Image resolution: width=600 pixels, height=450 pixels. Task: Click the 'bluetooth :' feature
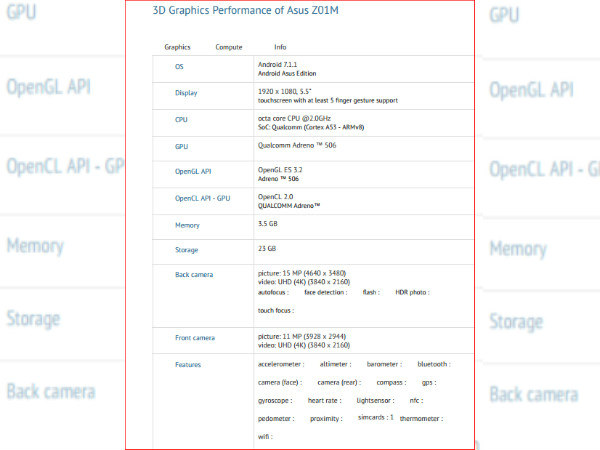coord(434,364)
